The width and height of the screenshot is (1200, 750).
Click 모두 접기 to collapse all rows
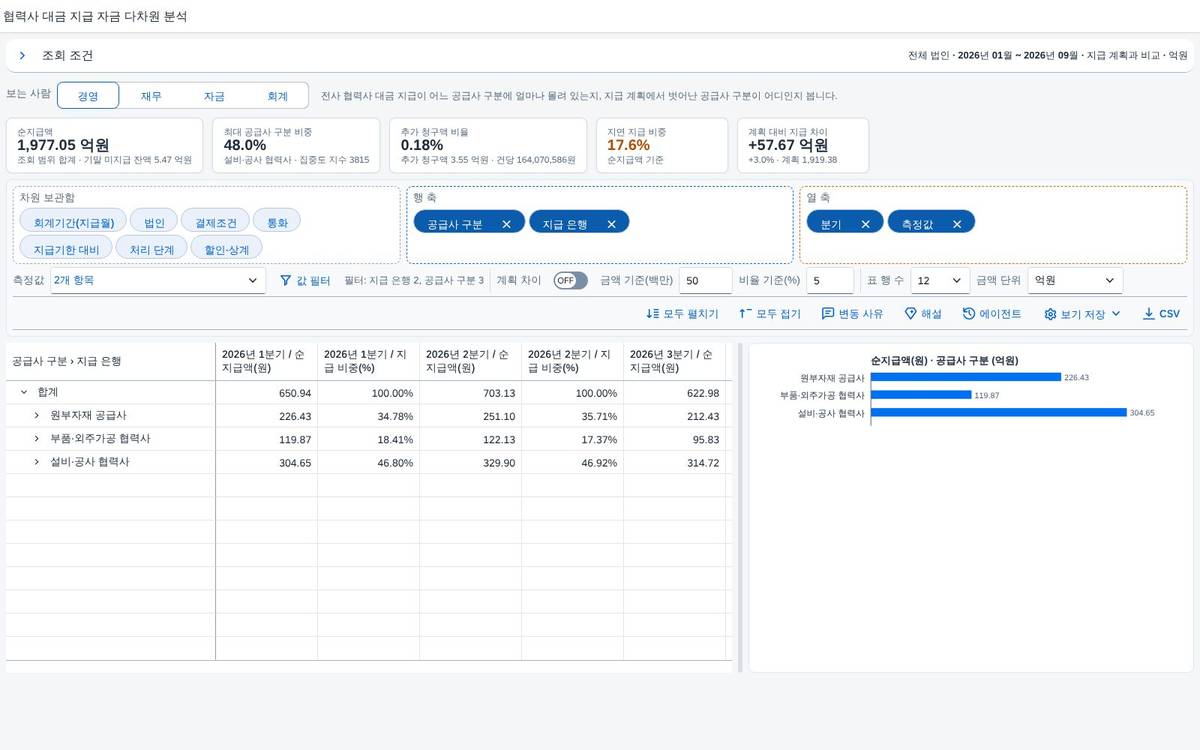[770, 314]
